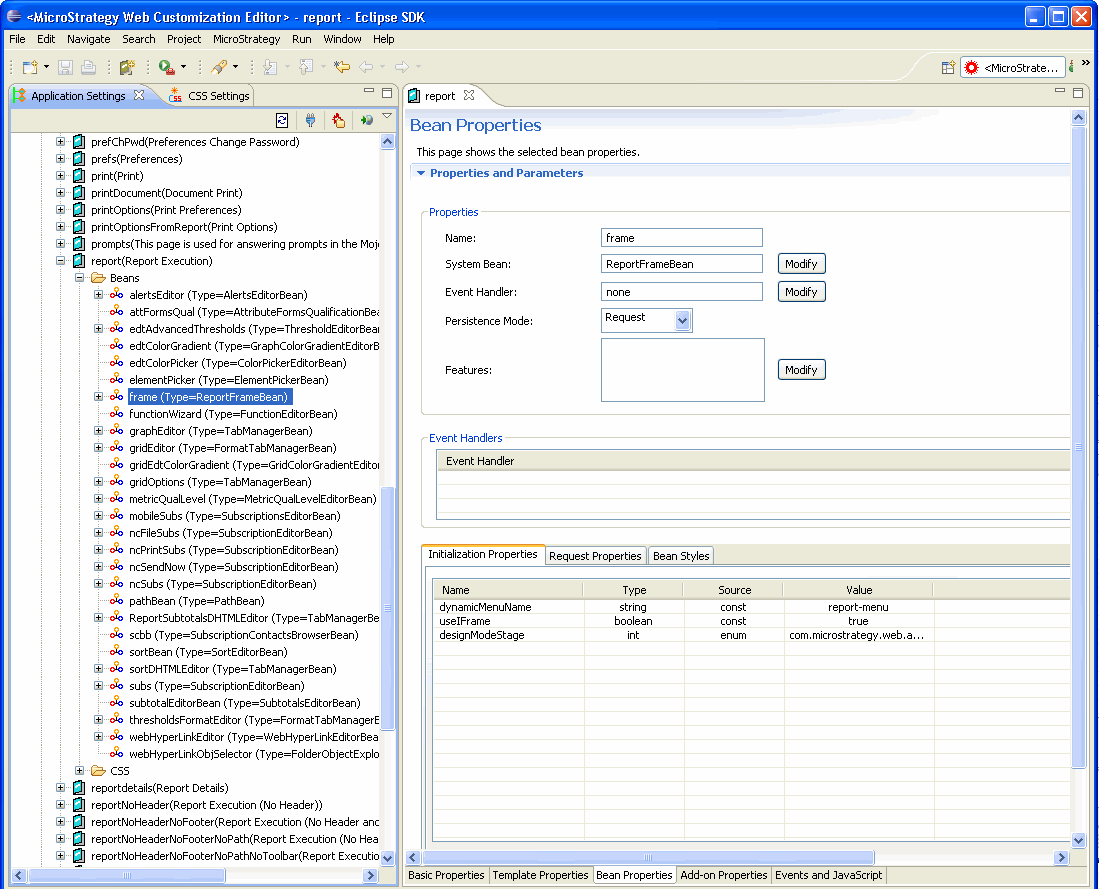Click Modify button next to Features
1099x889 pixels.
click(801, 369)
